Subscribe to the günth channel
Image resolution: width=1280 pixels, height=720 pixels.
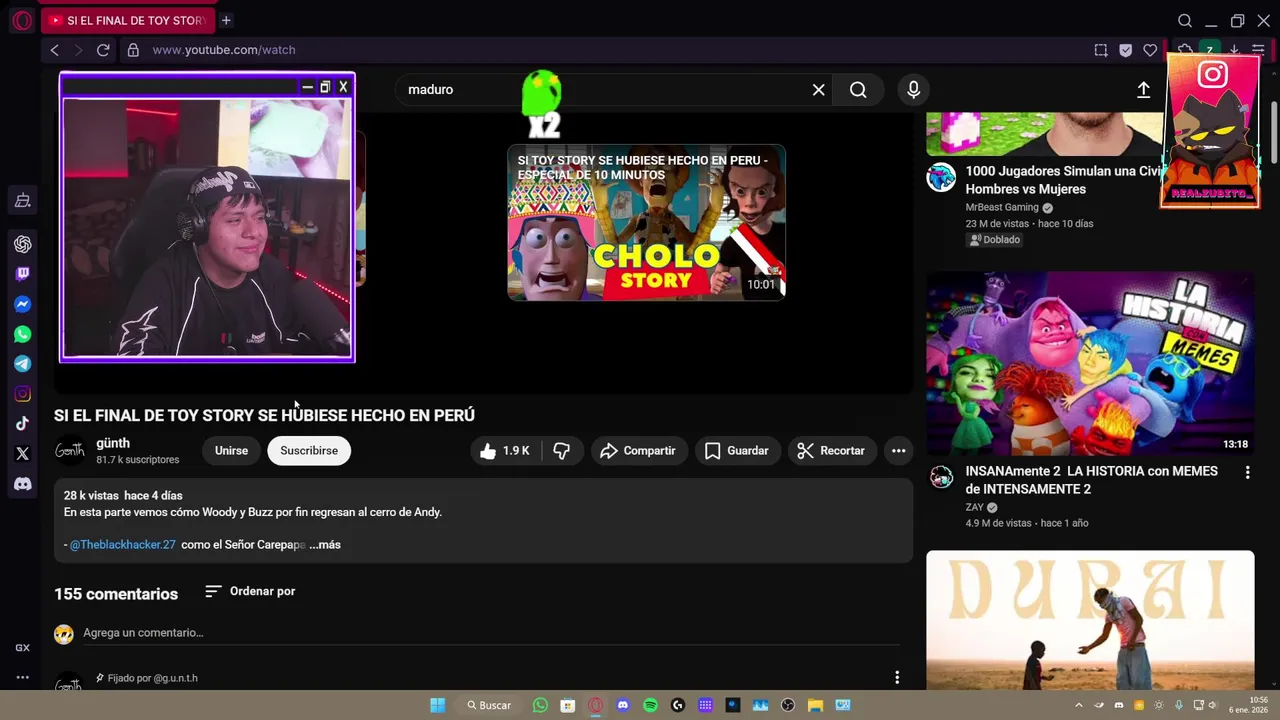[x=309, y=451]
